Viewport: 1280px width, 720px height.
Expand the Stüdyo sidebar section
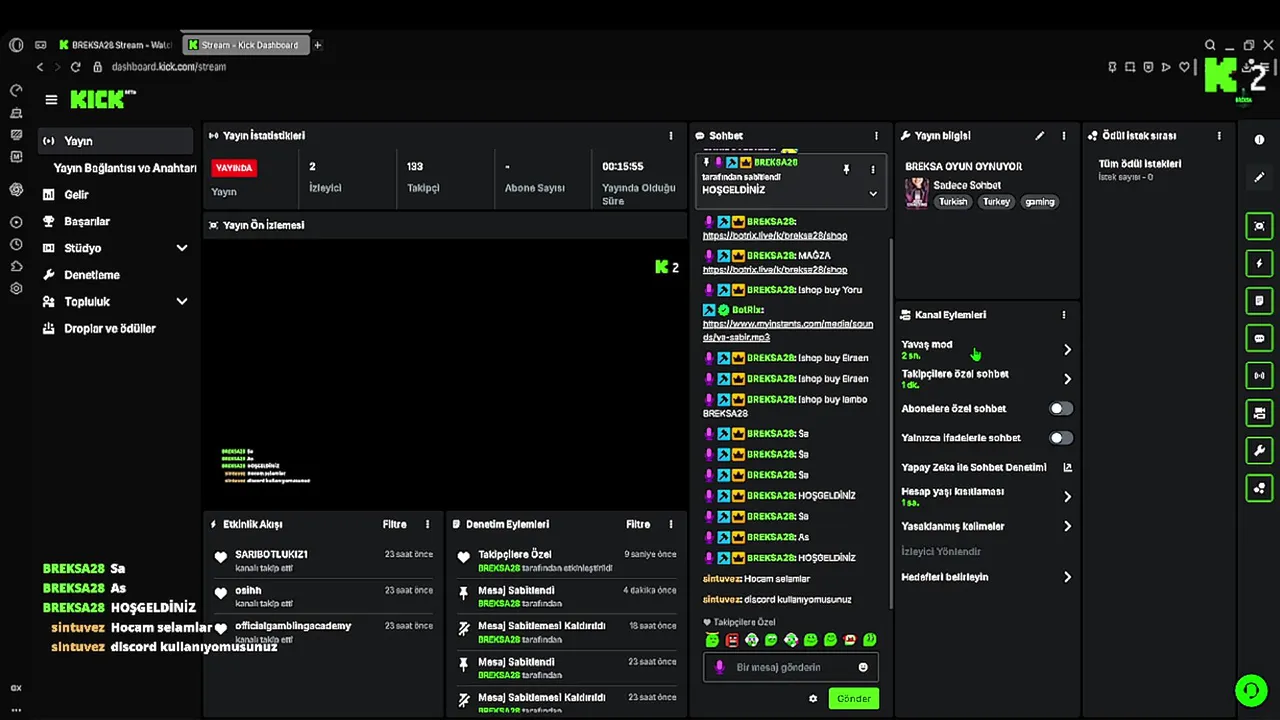pos(182,248)
